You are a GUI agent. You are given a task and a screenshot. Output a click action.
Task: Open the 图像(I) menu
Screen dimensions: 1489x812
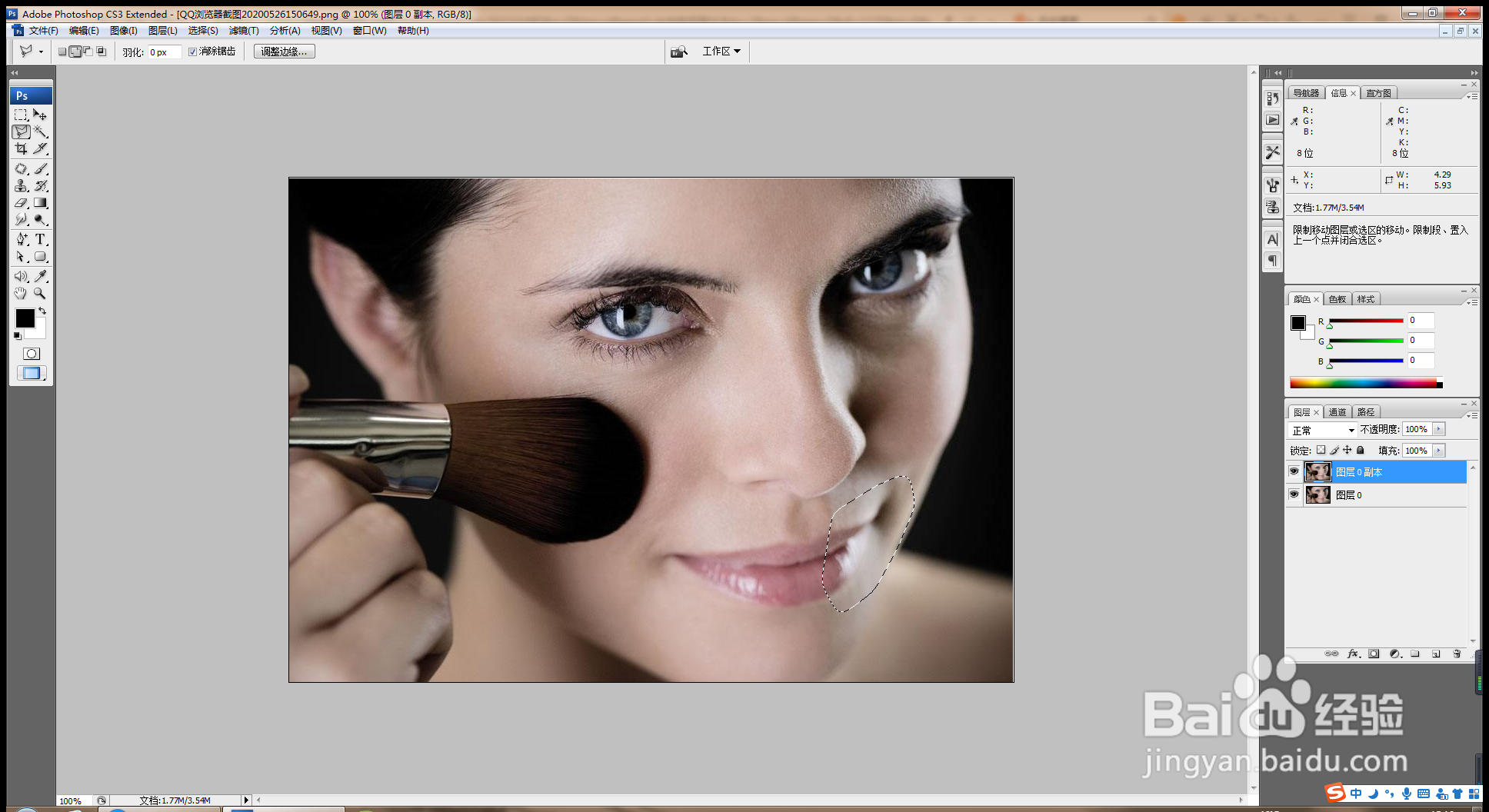point(123,31)
